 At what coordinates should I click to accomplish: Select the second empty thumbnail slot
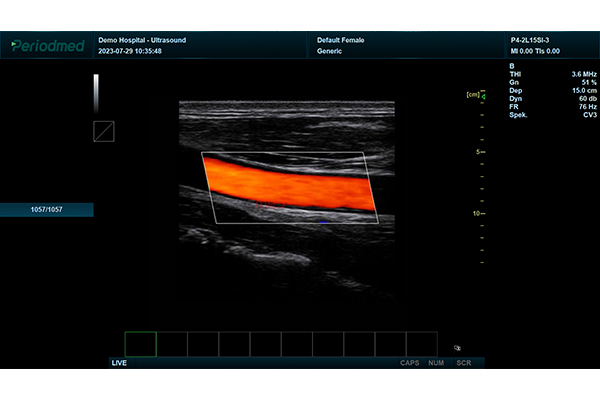tap(172, 344)
